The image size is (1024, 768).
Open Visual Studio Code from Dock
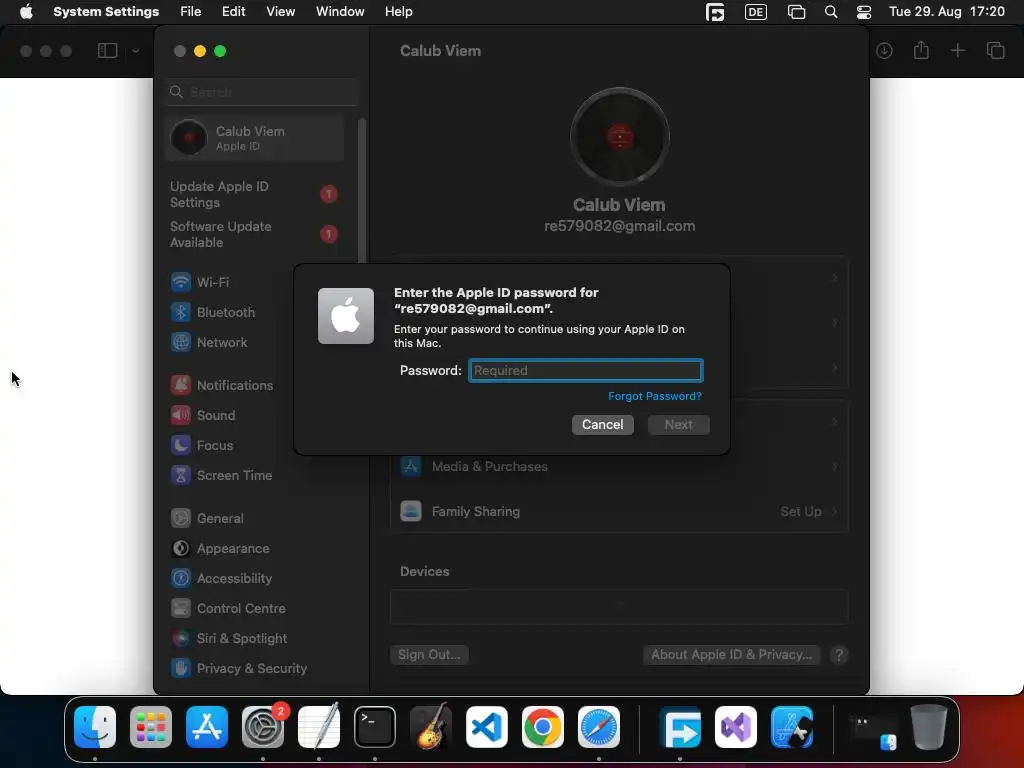487,727
